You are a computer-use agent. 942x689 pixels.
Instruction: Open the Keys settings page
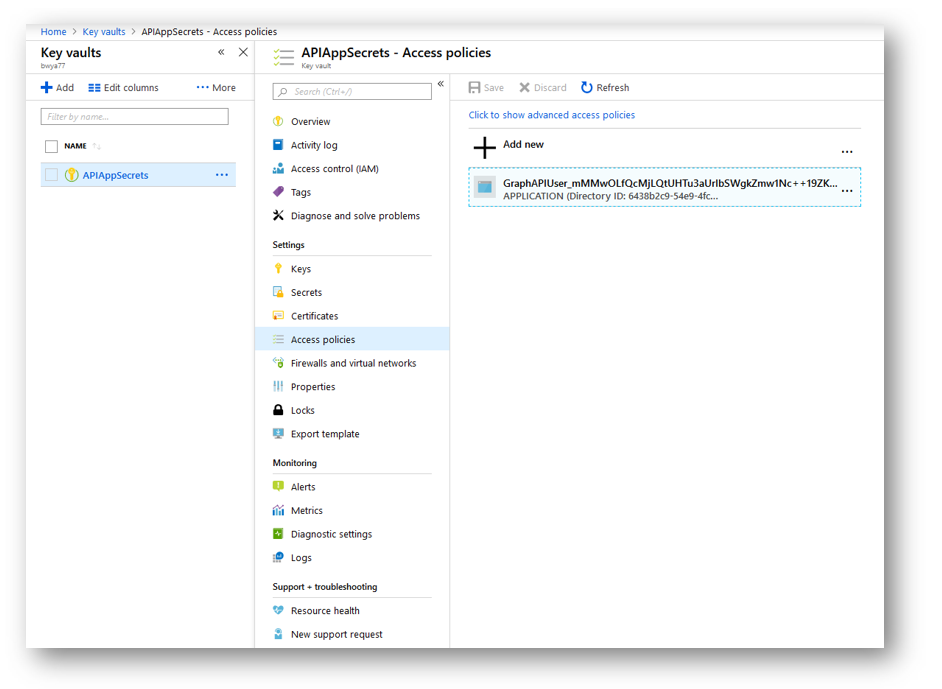[301, 269]
